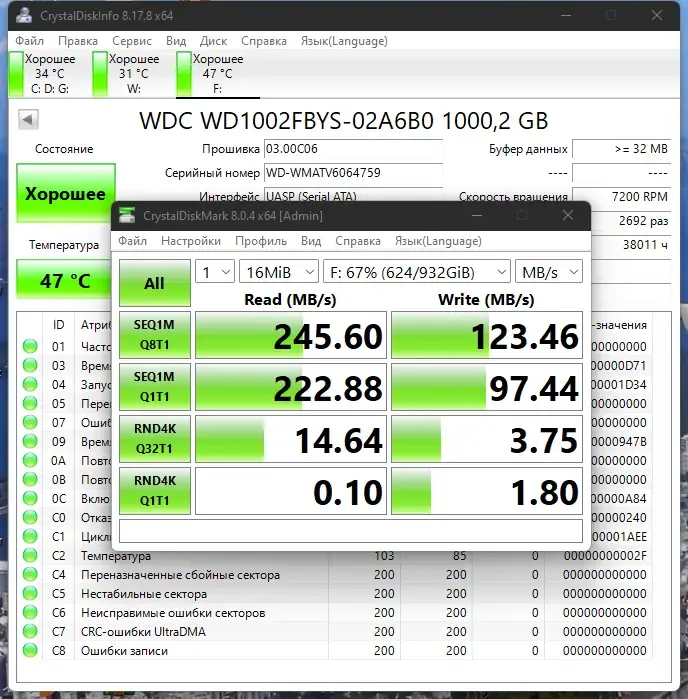Run the RND4K Q32T1 test
Screen dimensions: 688x699
pos(155,439)
